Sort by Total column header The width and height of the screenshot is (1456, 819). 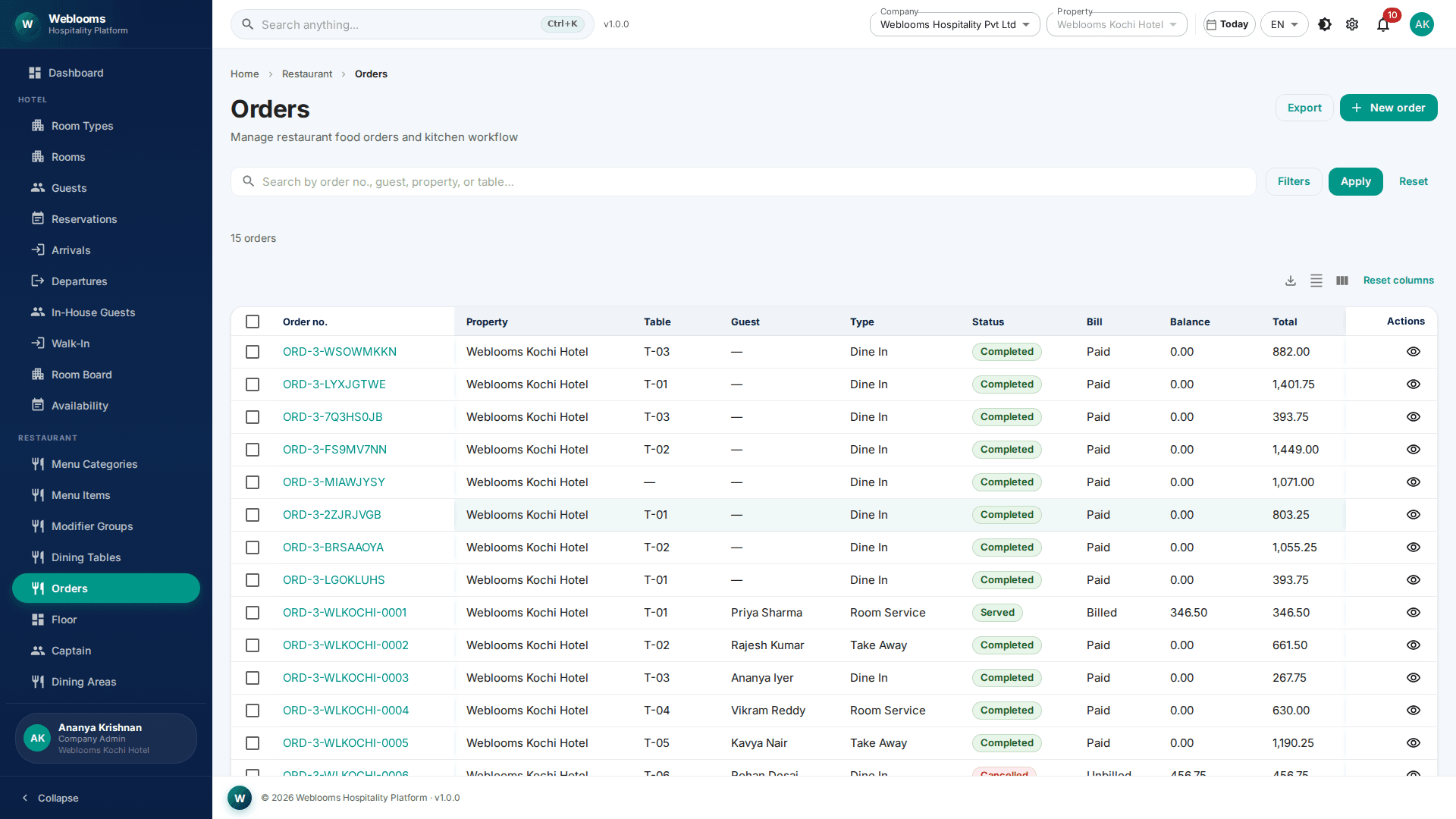click(x=1285, y=322)
